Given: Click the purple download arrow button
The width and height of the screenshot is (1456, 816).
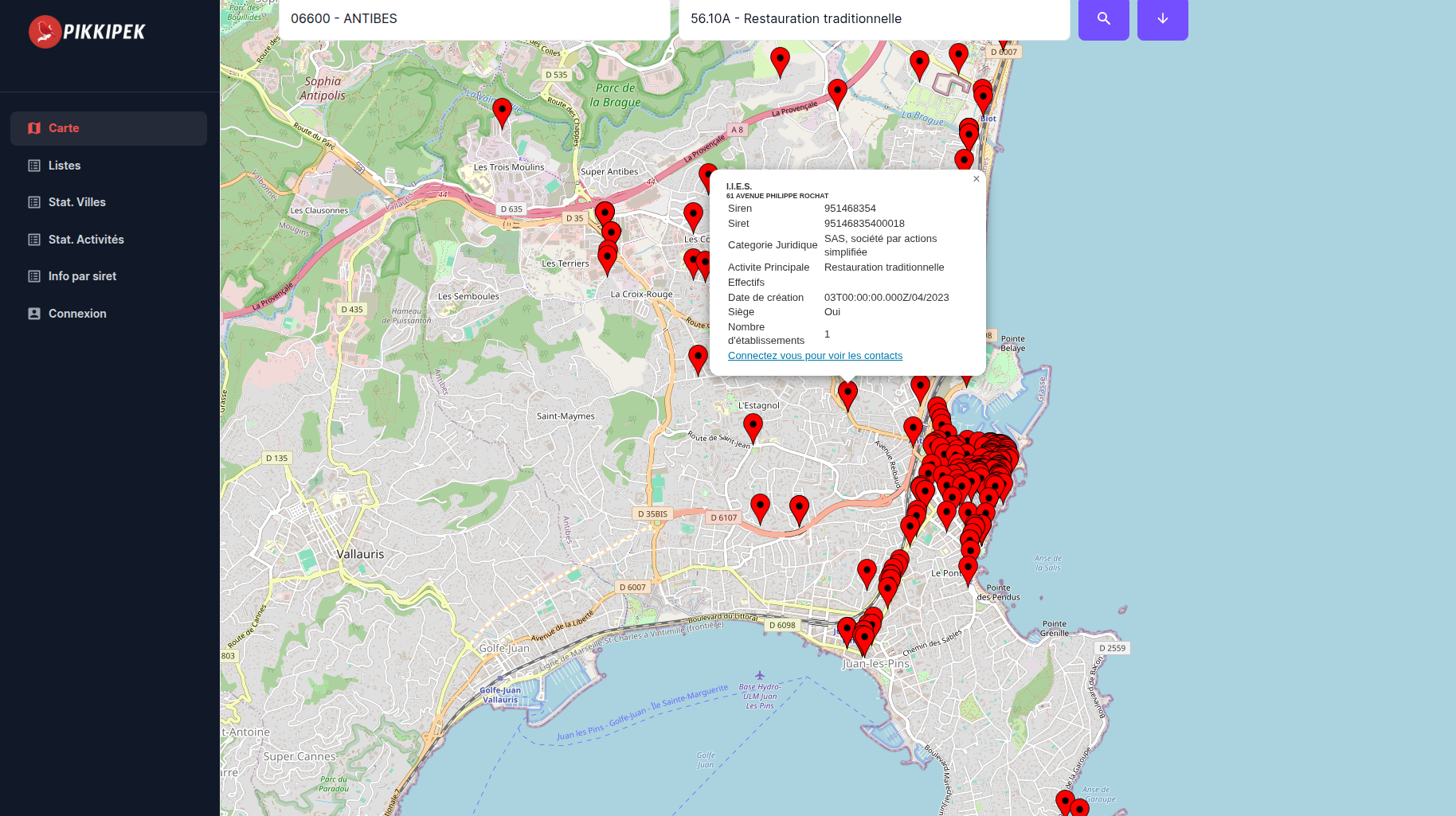Looking at the screenshot, I should (1162, 19).
